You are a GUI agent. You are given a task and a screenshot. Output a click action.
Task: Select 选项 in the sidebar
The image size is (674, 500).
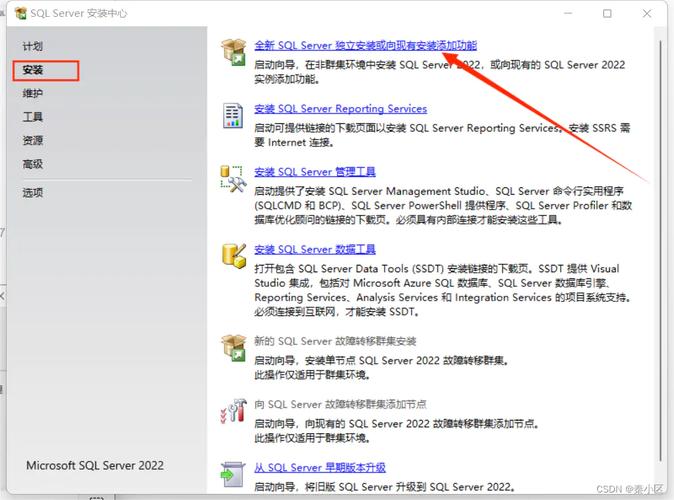[33, 193]
